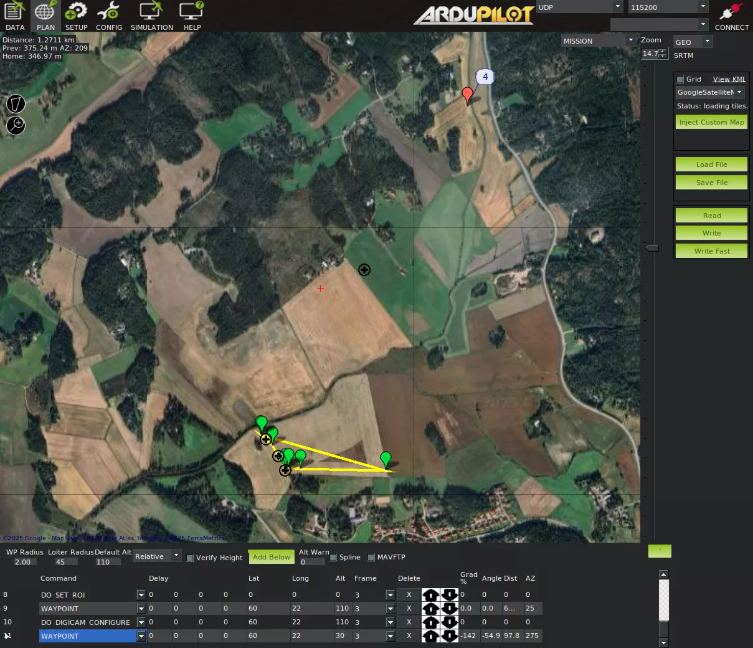Open the DO SET ROI command dropdown
The width and height of the screenshot is (753, 648).
coord(141,595)
